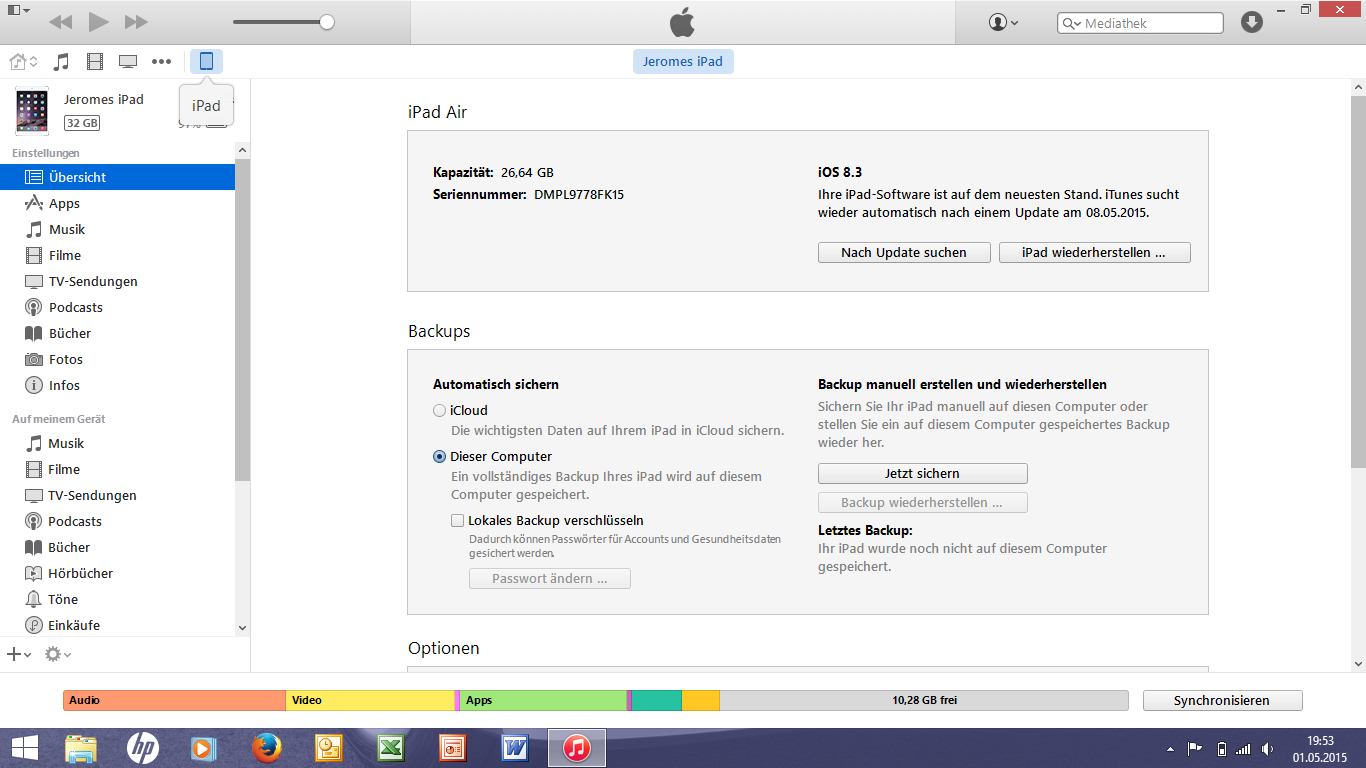Click the rewind previous track button
The width and height of the screenshot is (1366, 768).
click(60, 22)
